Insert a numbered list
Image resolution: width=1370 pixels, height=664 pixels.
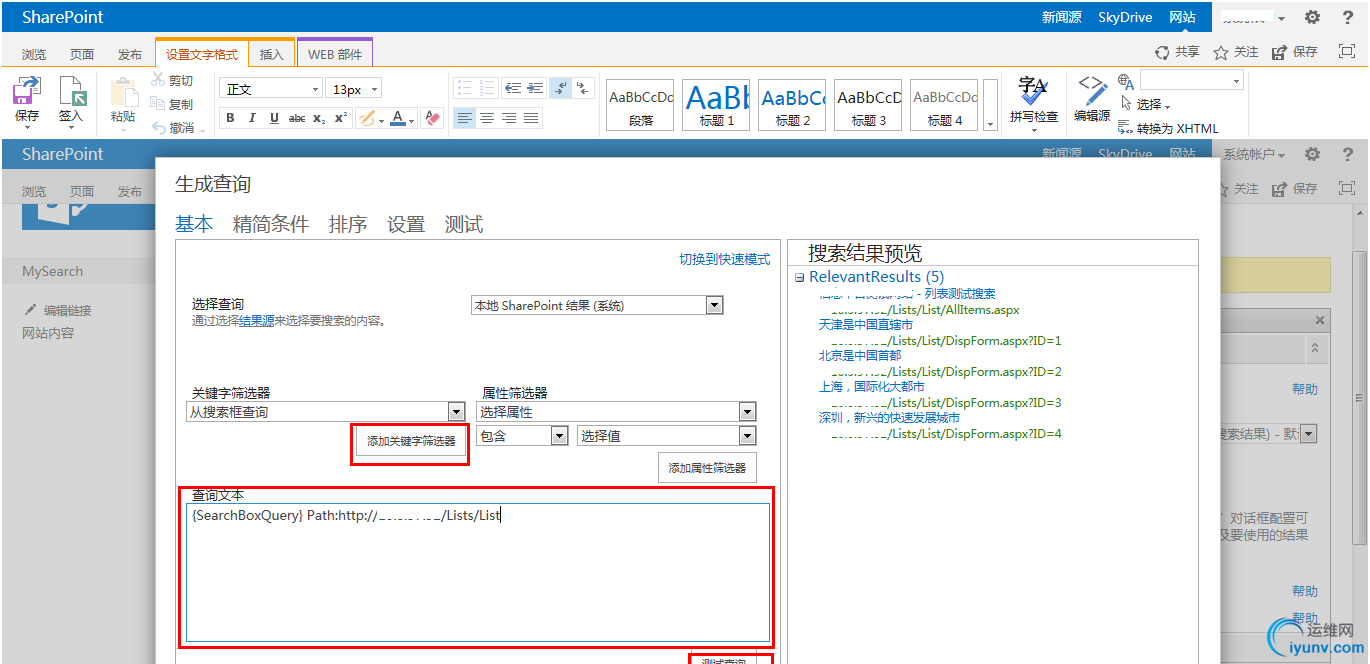click(486, 88)
